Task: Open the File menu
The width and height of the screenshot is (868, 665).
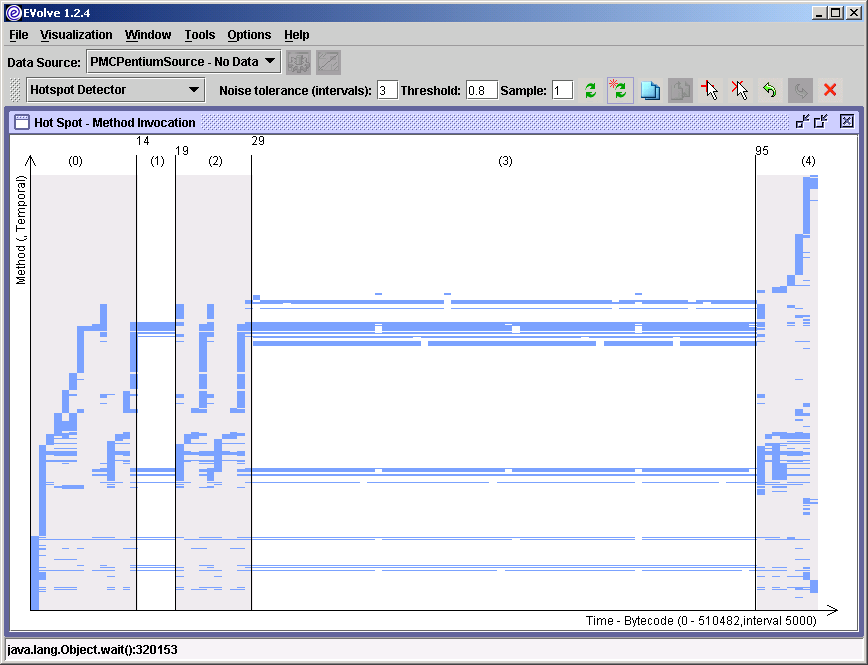Action: 18,35
